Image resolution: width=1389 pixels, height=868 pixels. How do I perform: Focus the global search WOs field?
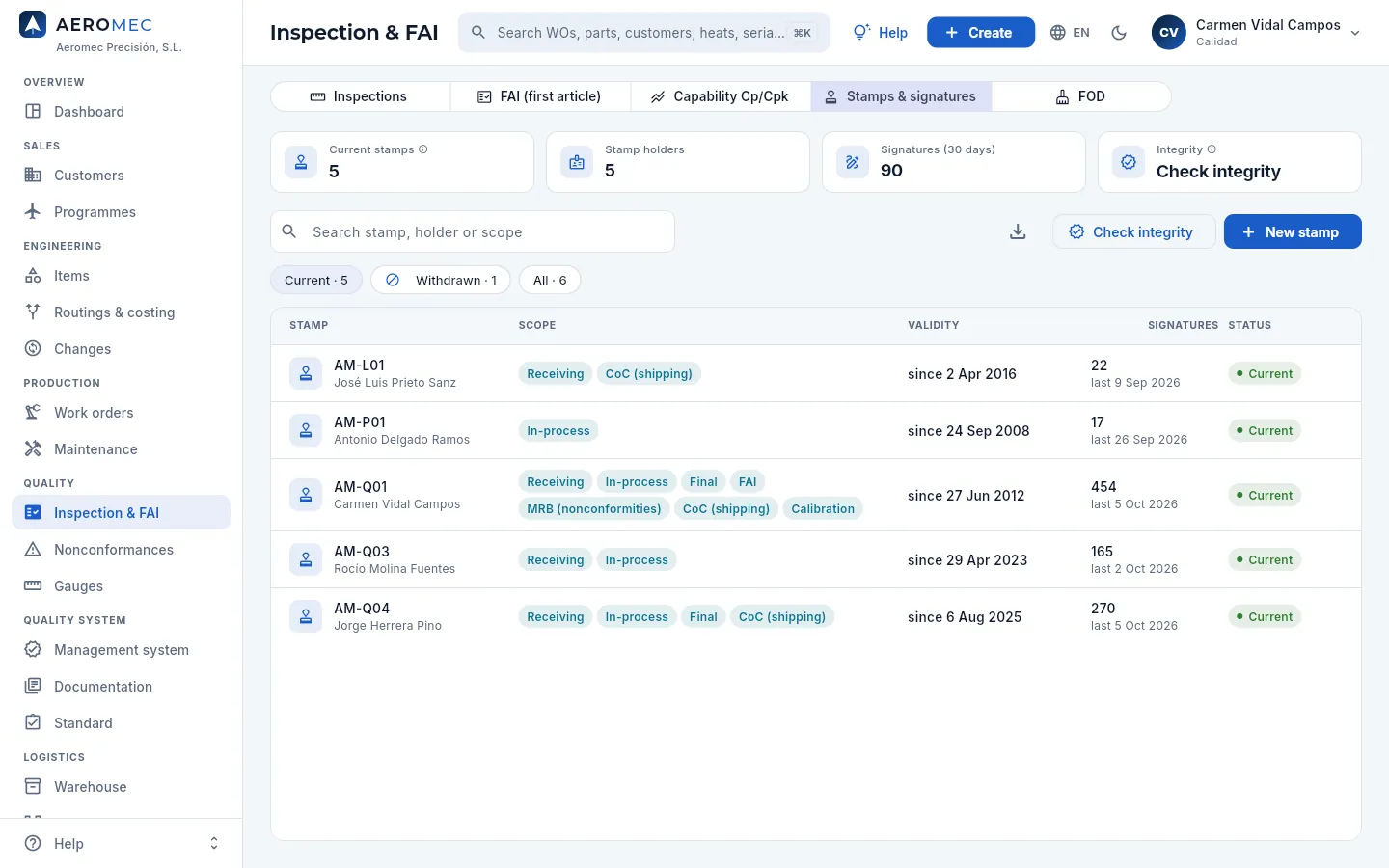click(643, 33)
